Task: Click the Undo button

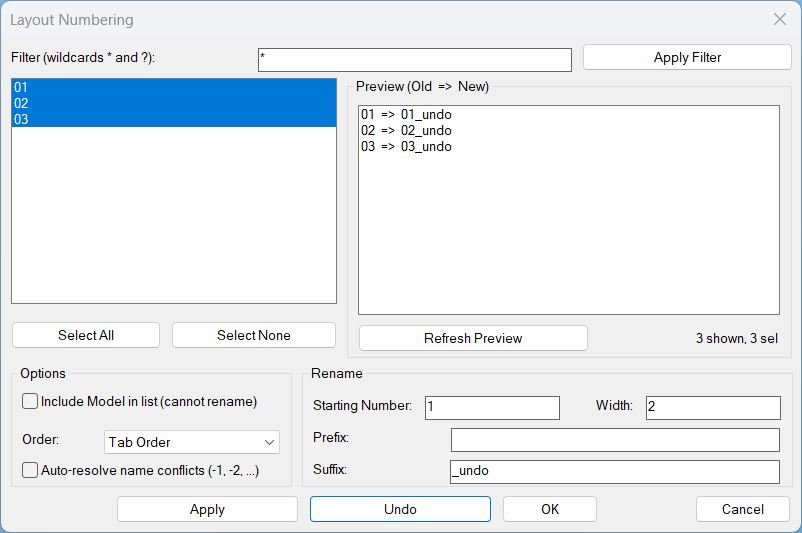Action: click(x=400, y=509)
